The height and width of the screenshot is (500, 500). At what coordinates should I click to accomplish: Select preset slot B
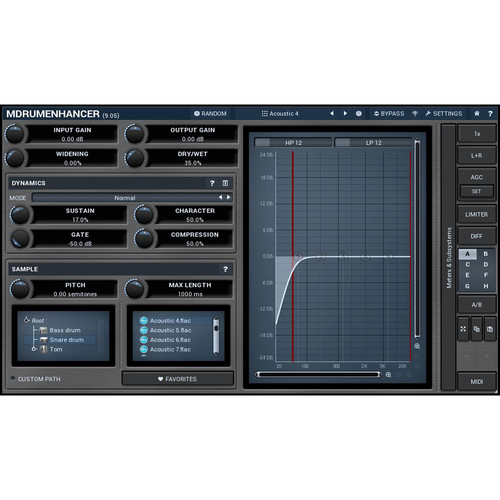click(486, 254)
